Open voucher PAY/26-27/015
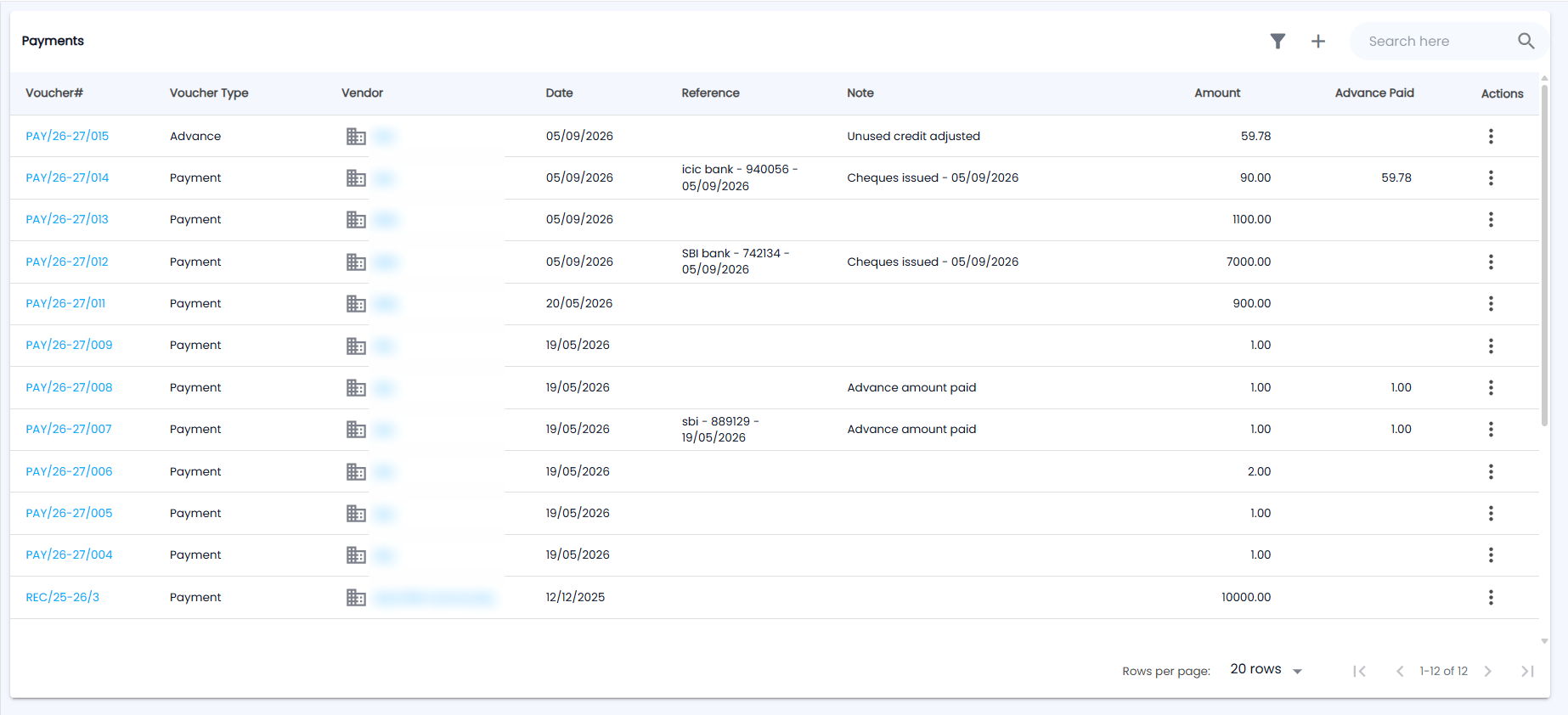 [67, 136]
